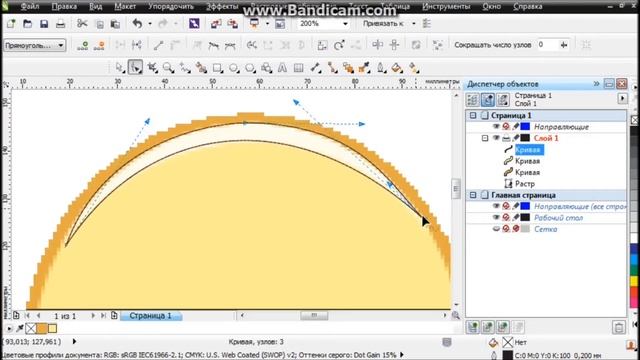Image resolution: width=640 pixels, height=360 pixels.
Task: Open Object Manager flyout arrow menu
Action: coord(622,98)
